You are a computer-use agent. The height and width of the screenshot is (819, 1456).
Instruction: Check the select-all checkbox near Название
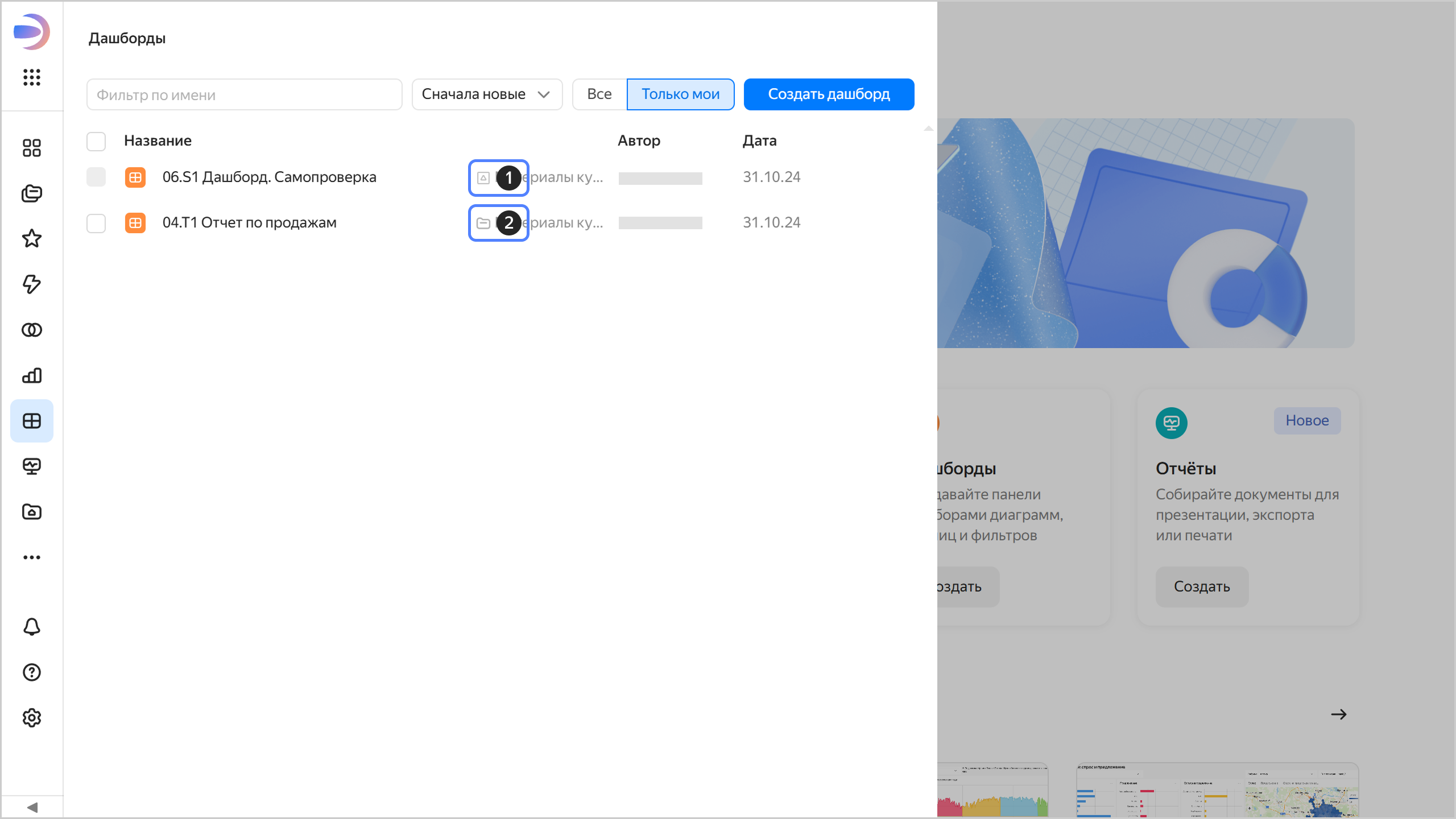point(96,141)
